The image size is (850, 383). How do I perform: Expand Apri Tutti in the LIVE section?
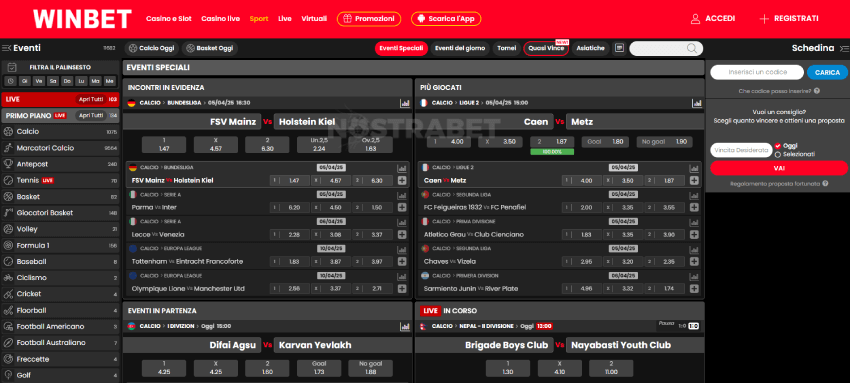(x=91, y=99)
